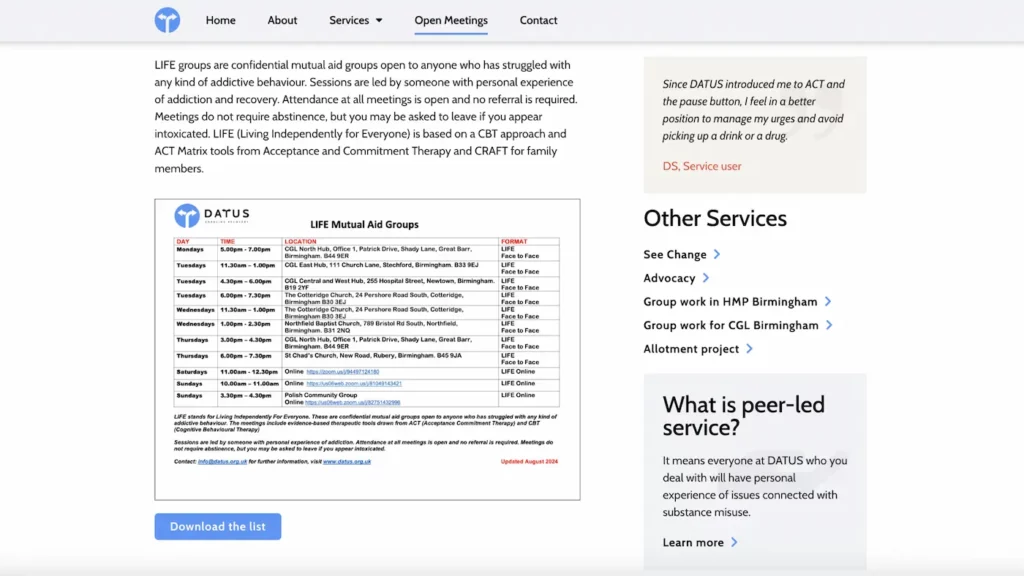
Task: Open the Sundays 10.00am Zoom link
Action: (354, 383)
